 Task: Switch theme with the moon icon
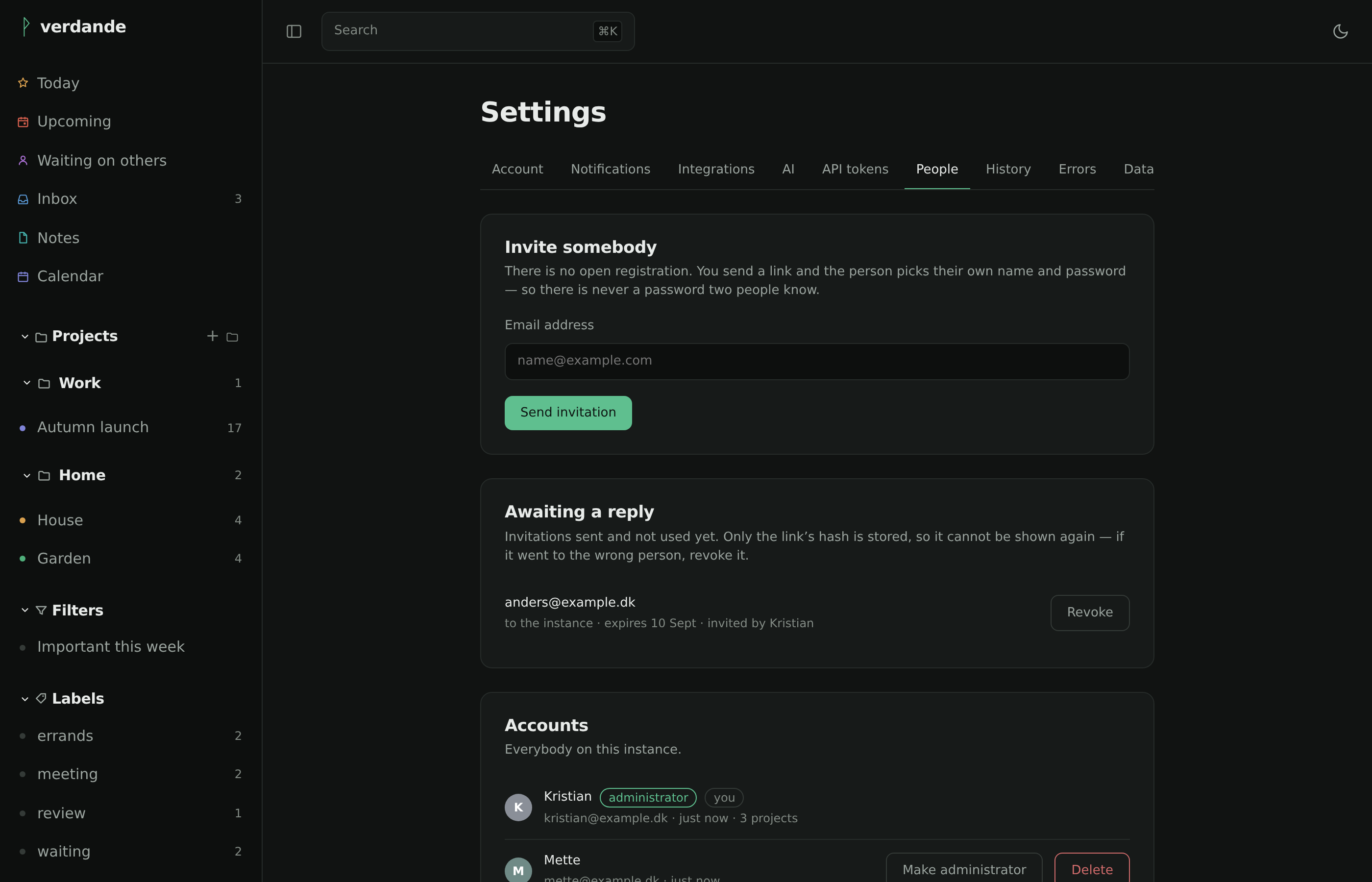(1340, 31)
